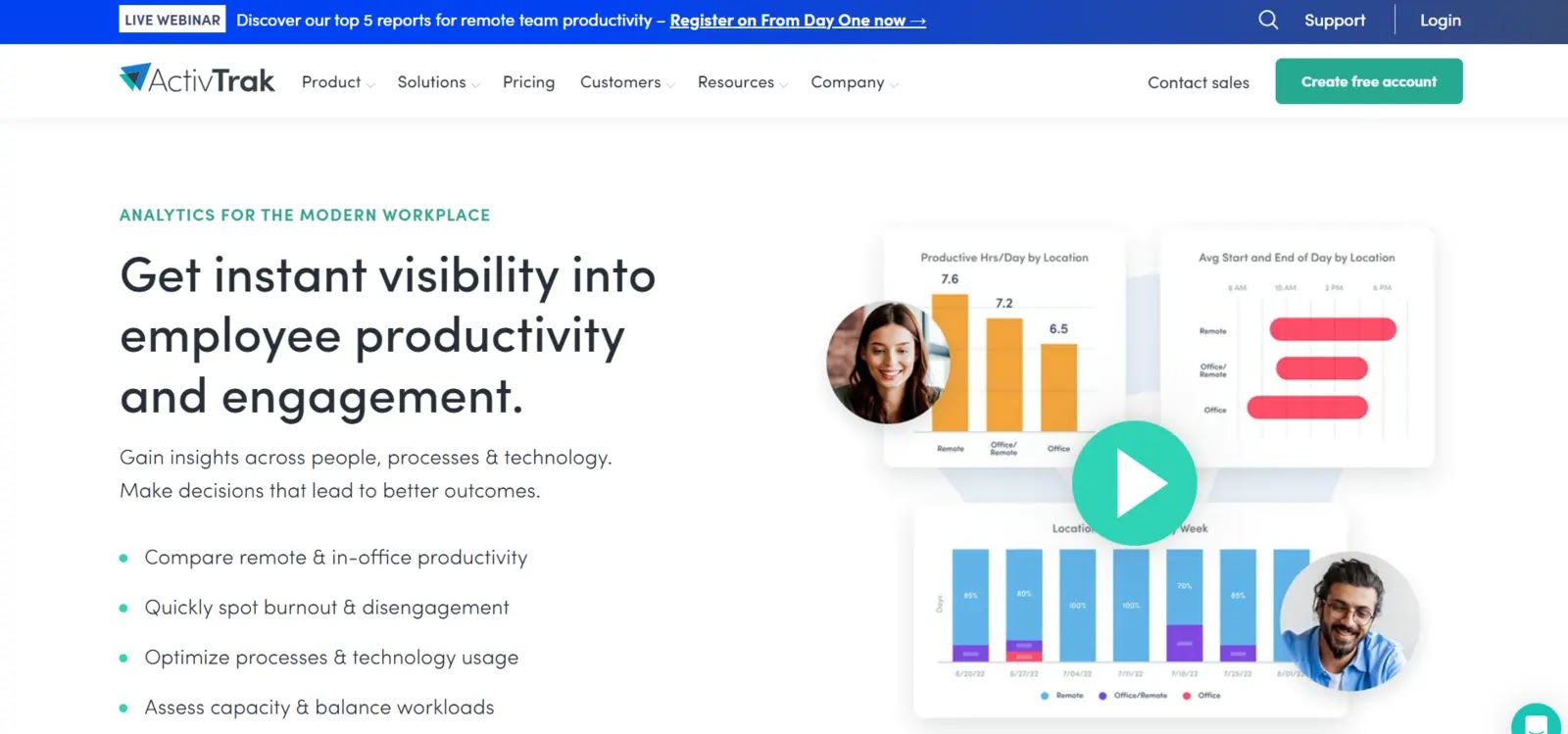The width and height of the screenshot is (1568, 734).
Task: Open the Resources menu
Action: [736, 82]
